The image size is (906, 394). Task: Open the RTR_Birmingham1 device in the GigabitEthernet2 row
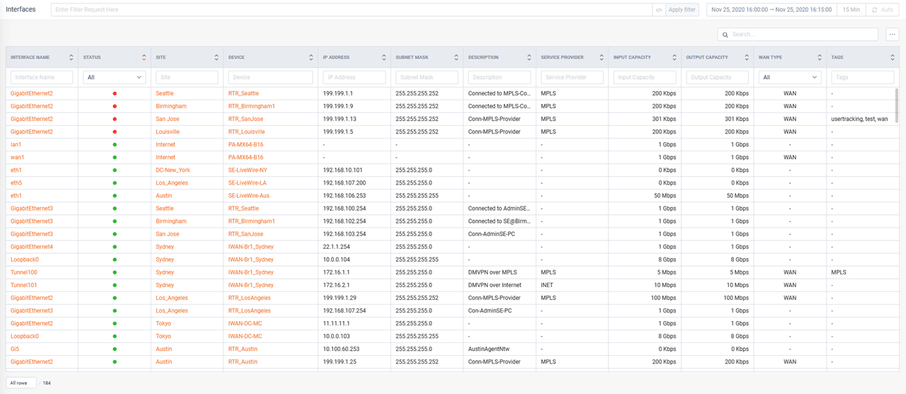click(251, 106)
